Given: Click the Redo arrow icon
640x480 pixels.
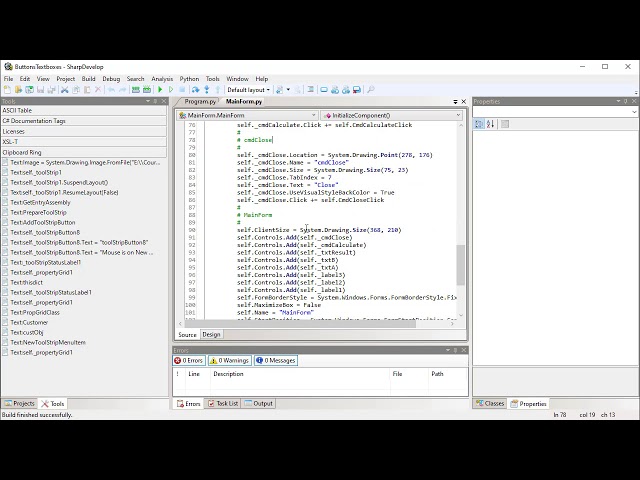Looking at the screenshot, I should 122,90.
